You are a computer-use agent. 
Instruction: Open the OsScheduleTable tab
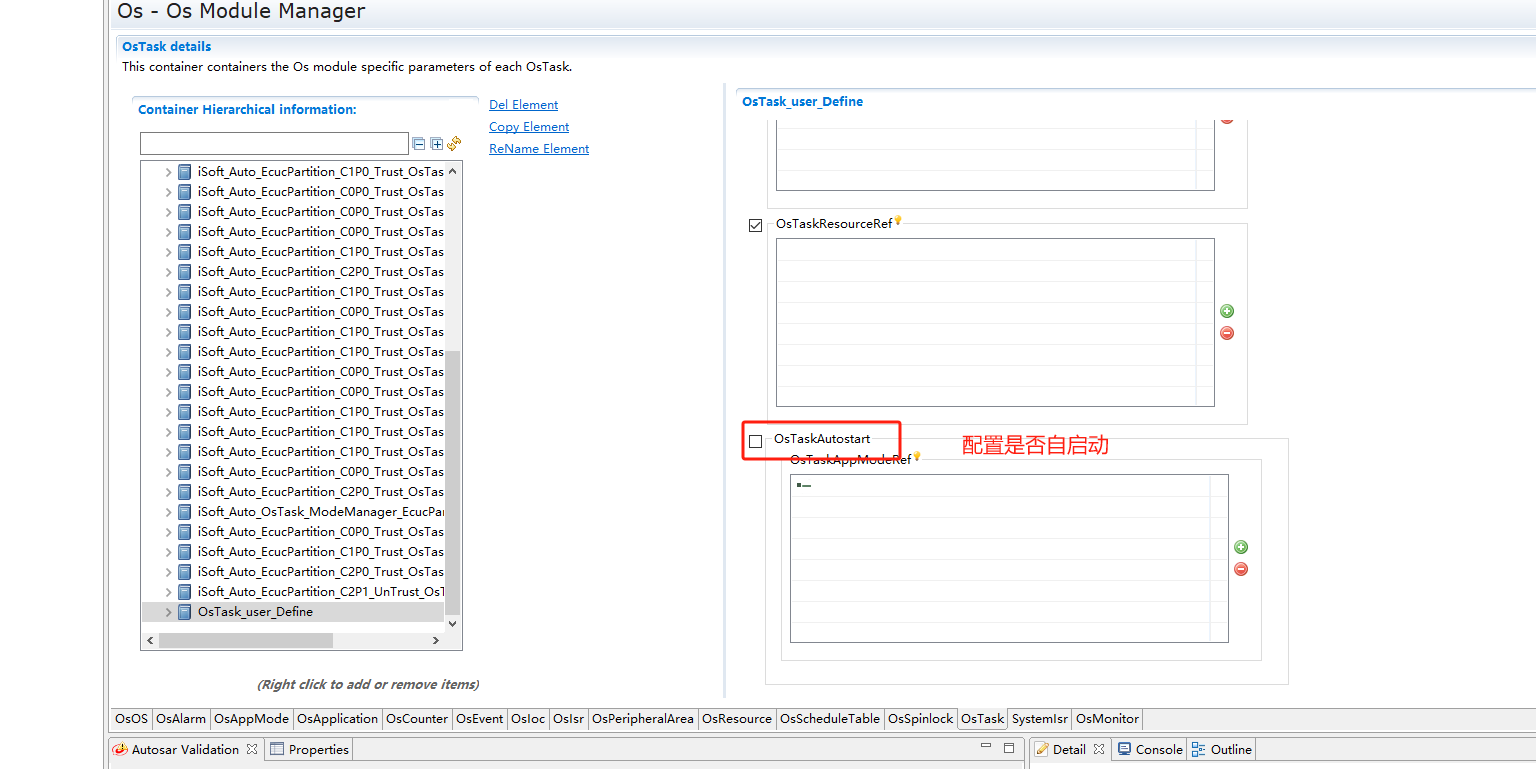830,719
